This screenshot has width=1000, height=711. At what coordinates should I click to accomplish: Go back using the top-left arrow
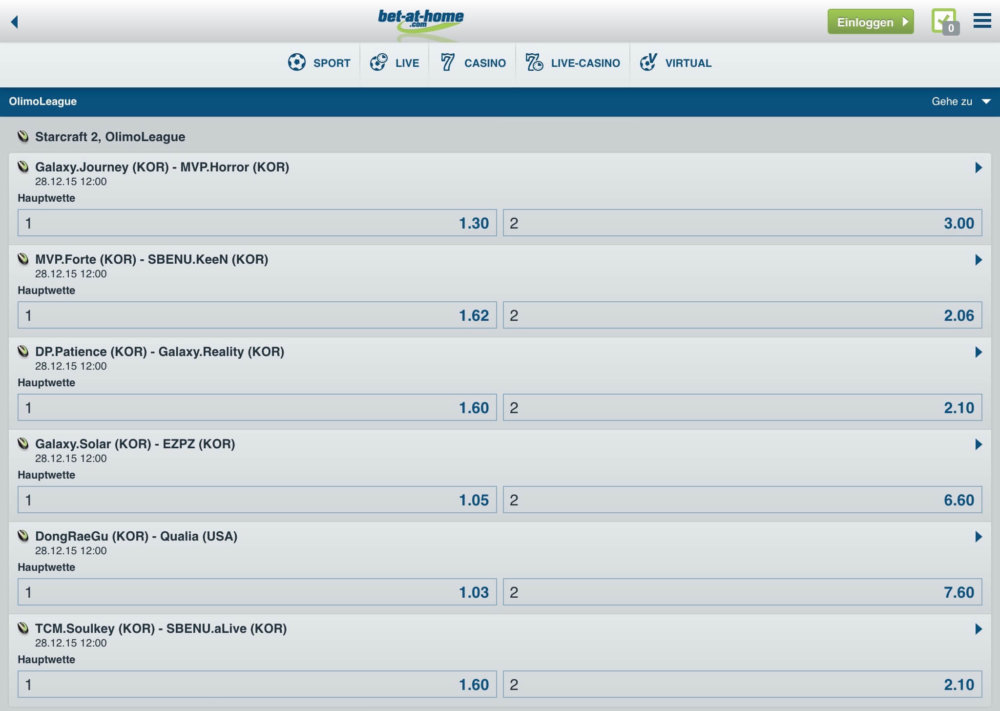coord(15,22)
